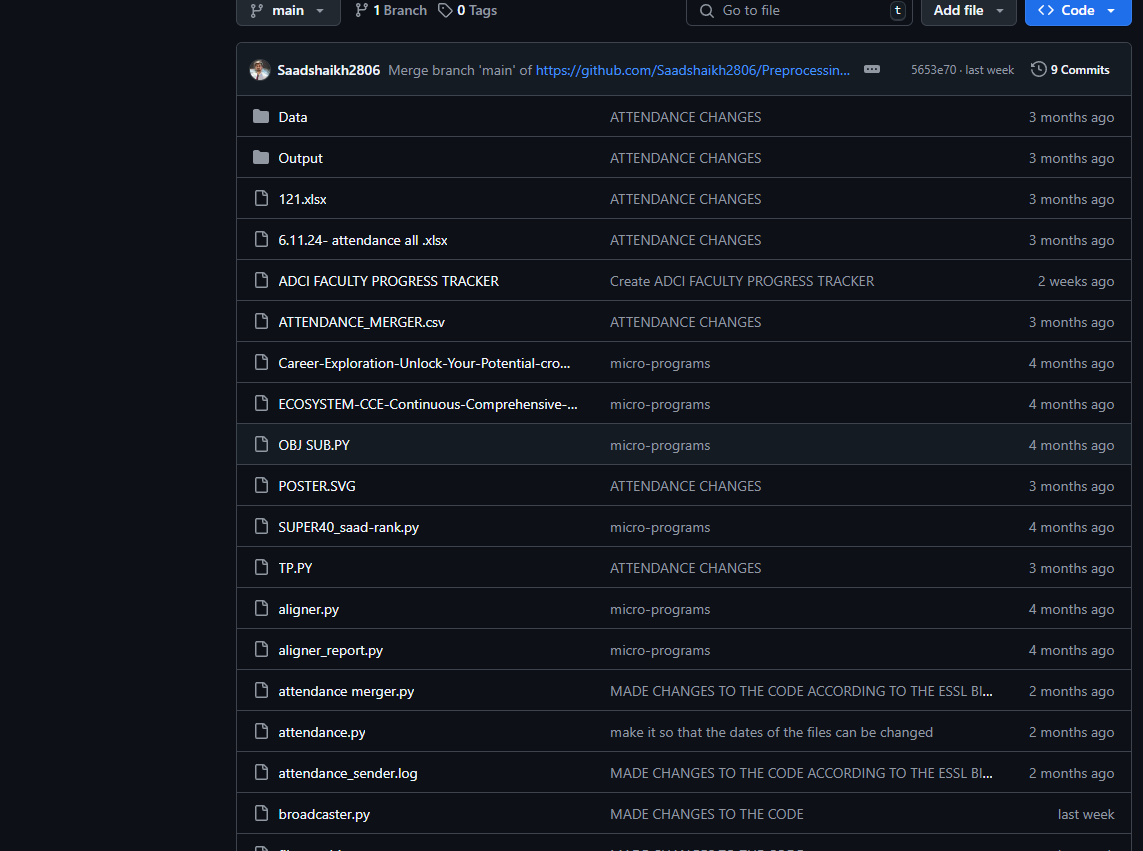This screenshot has width=1143, height=851.
Task: Open attendance_sender.log
Action: click(348, 773)
